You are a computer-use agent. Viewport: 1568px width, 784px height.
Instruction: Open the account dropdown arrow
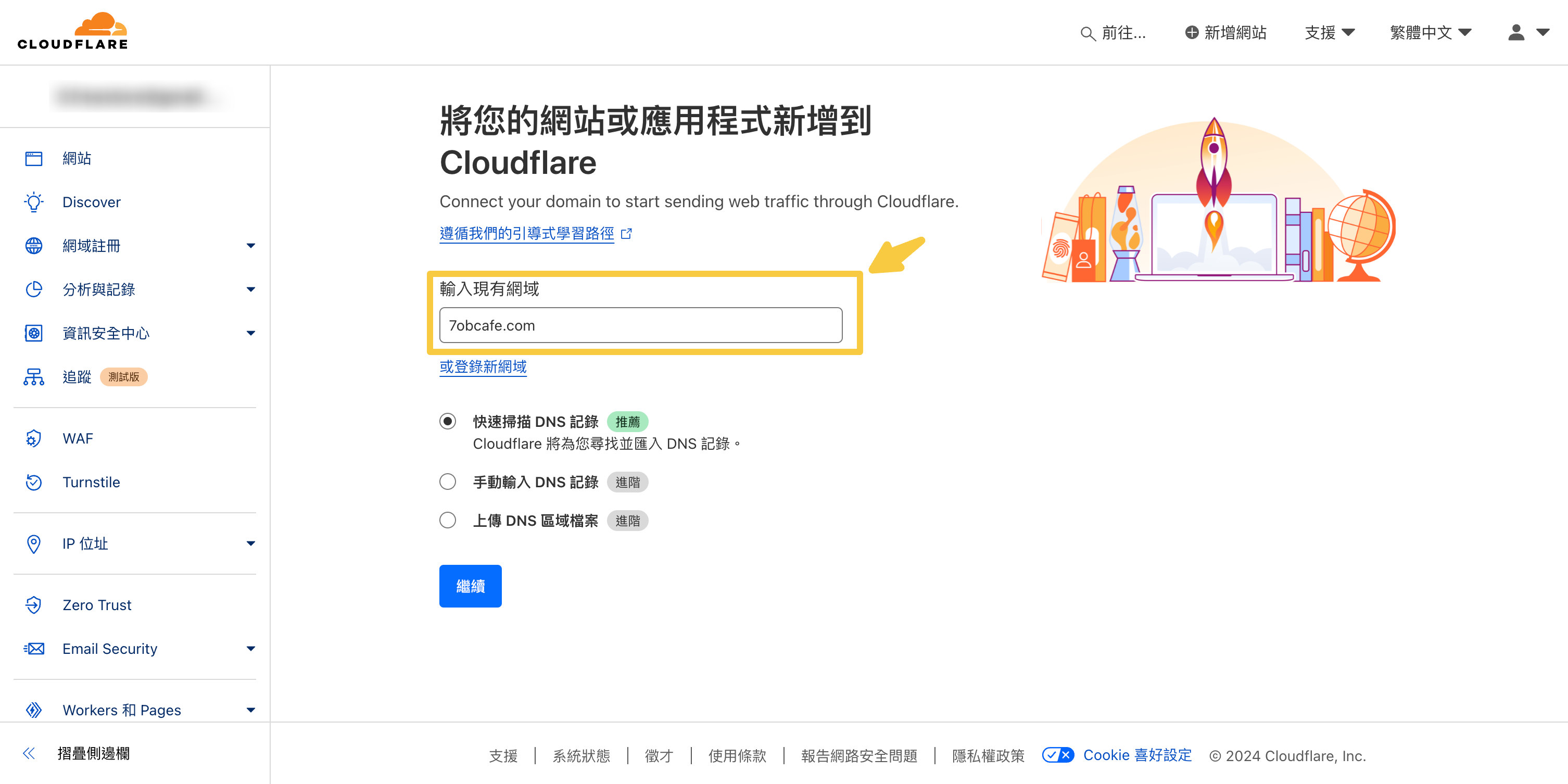1542,32
